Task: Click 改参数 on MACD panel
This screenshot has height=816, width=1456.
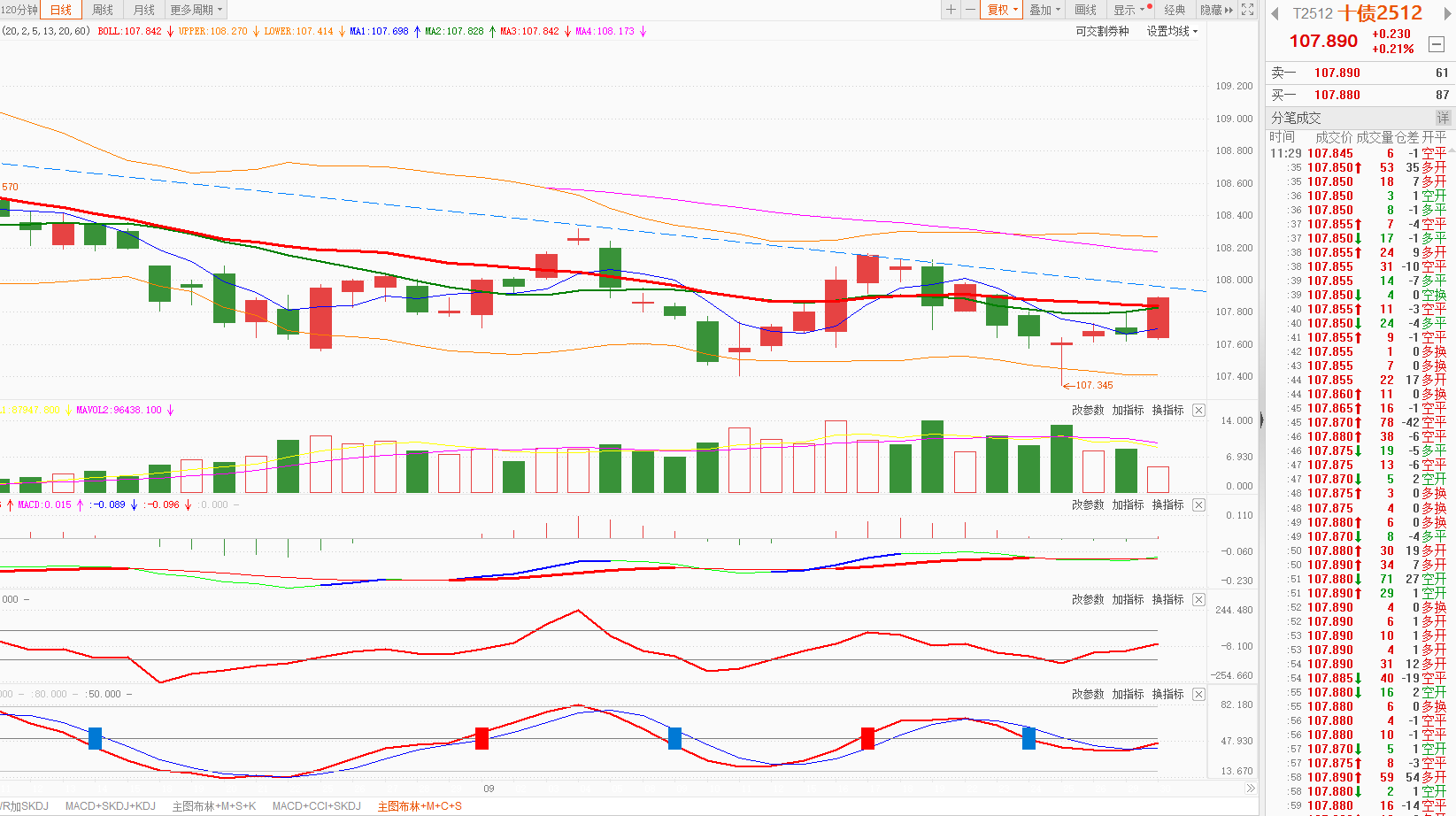Action: 1088,505
